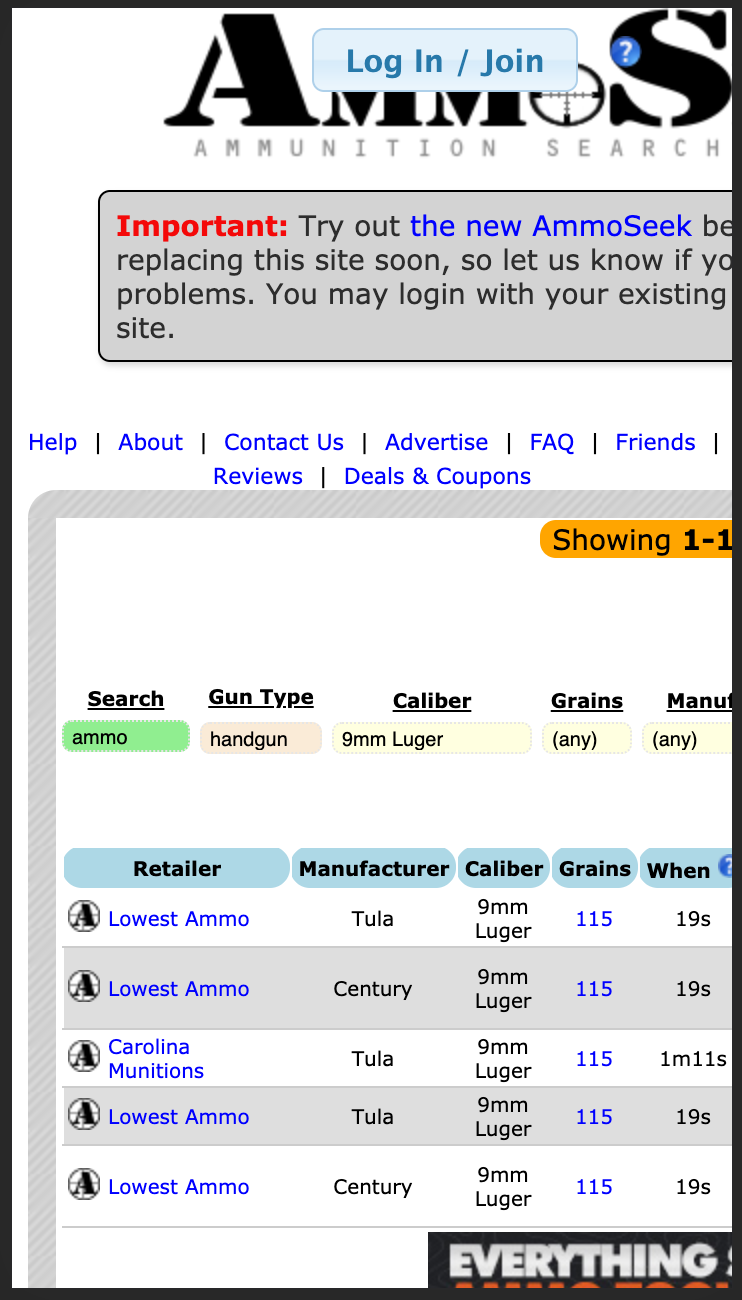The width and height of the screenshot is (742, 1300).
Task: Open Lowest Ammo link in second Tula row
Action: [179, 1116]
